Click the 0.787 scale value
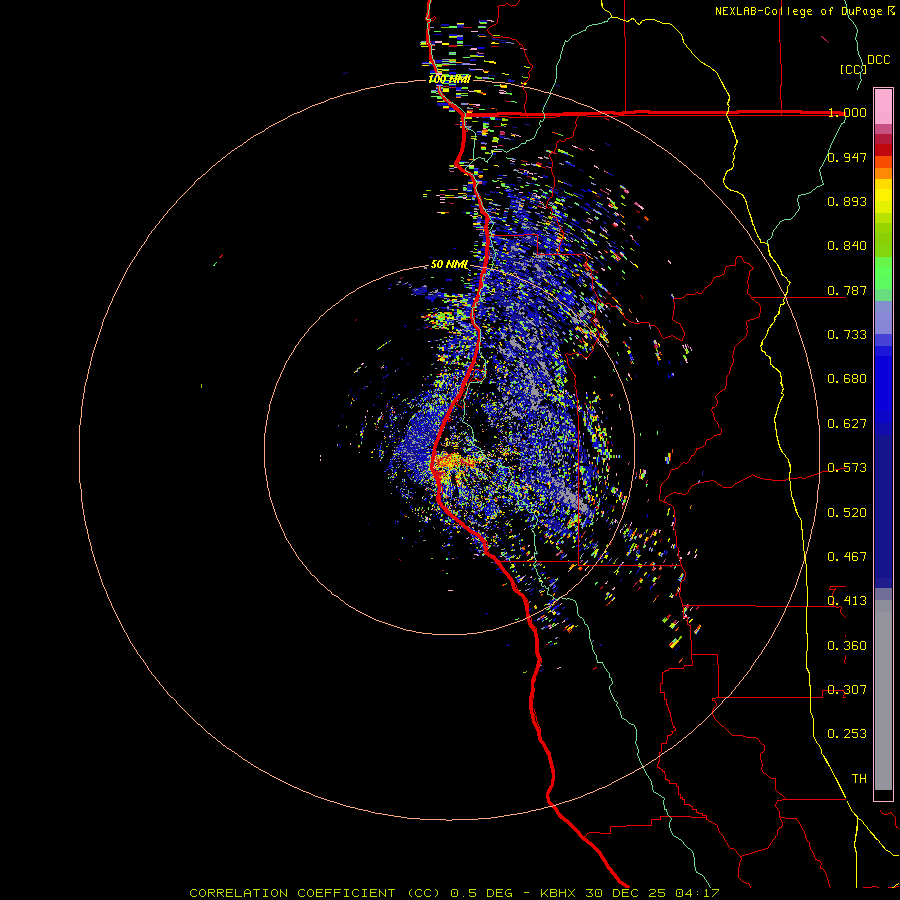 pos(847,290)
